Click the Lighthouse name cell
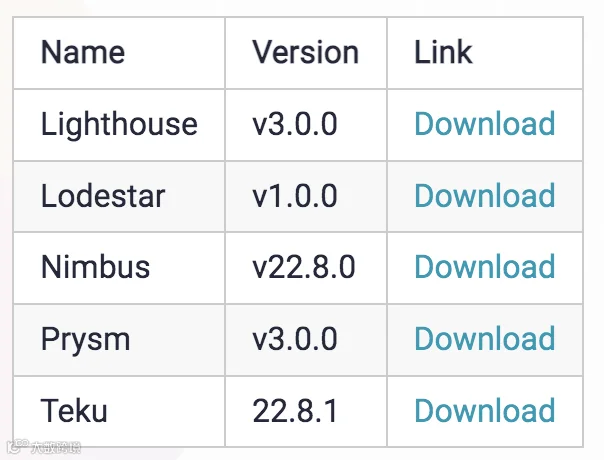604x460 pixels. (x=119, y=125)
